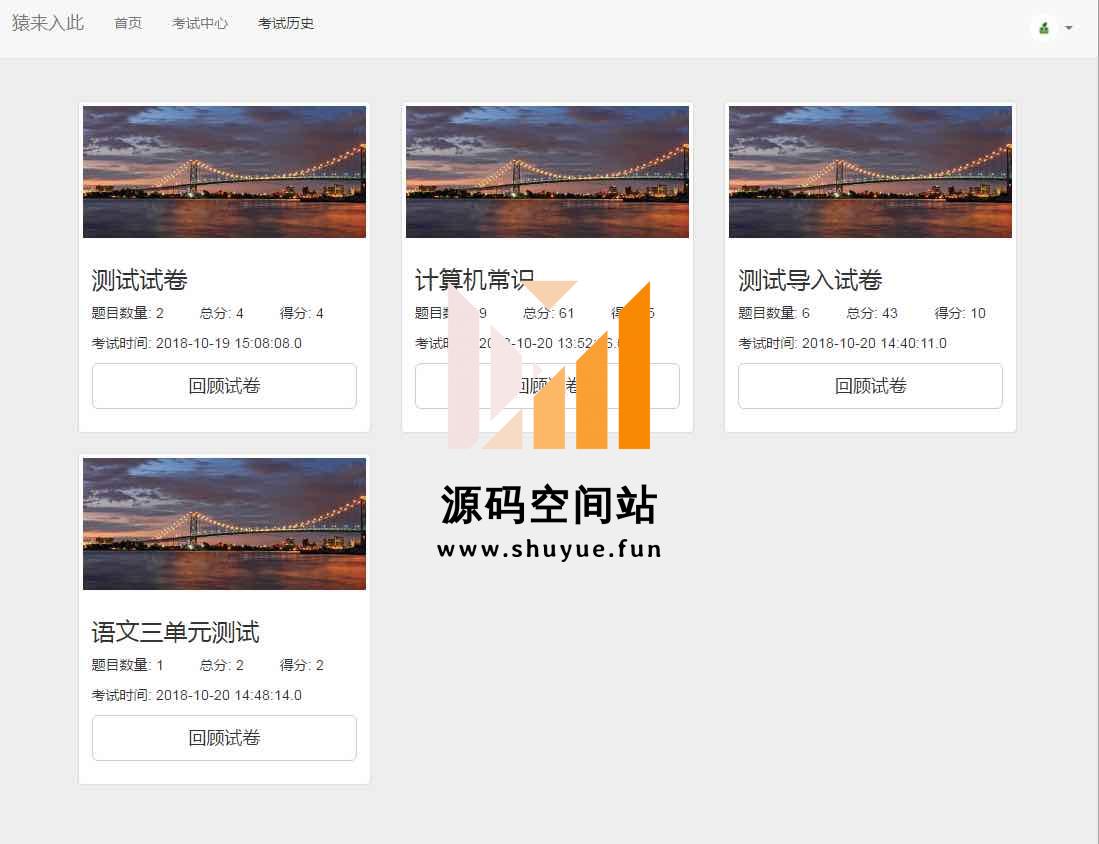Click 回顾试卷 for 测试试卷
Screen dimensions: 1099x844
click(224, 386)
